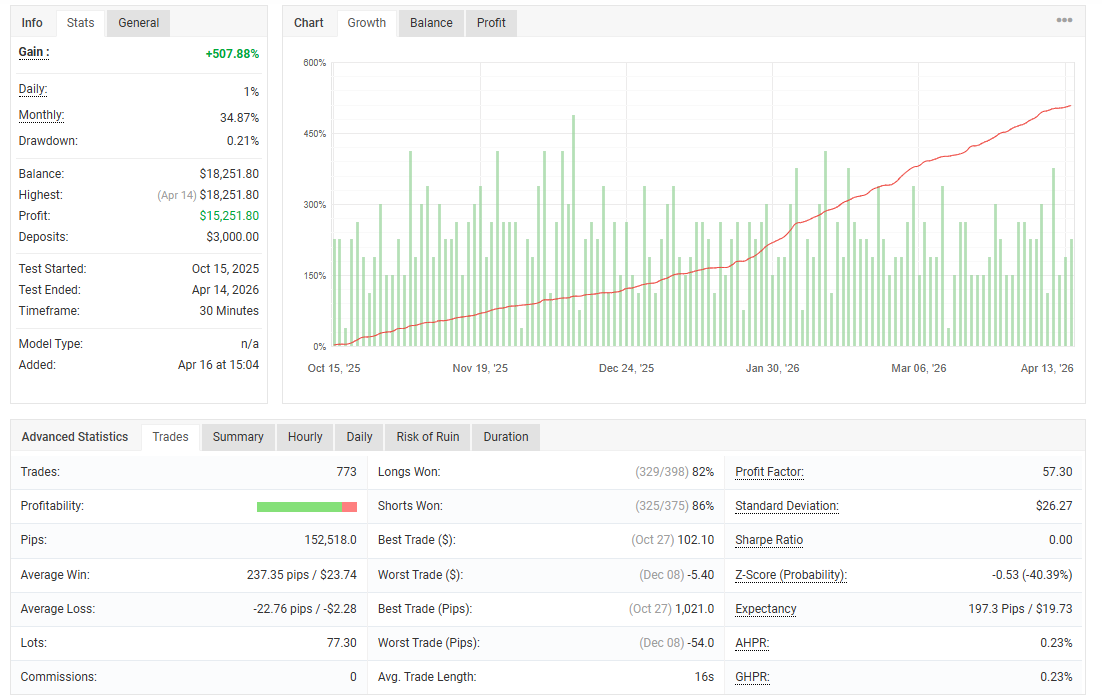Viewport: 1102px width, 700px height.
Task: Open the Trades statistics tab
Action: tap(170, 436)
